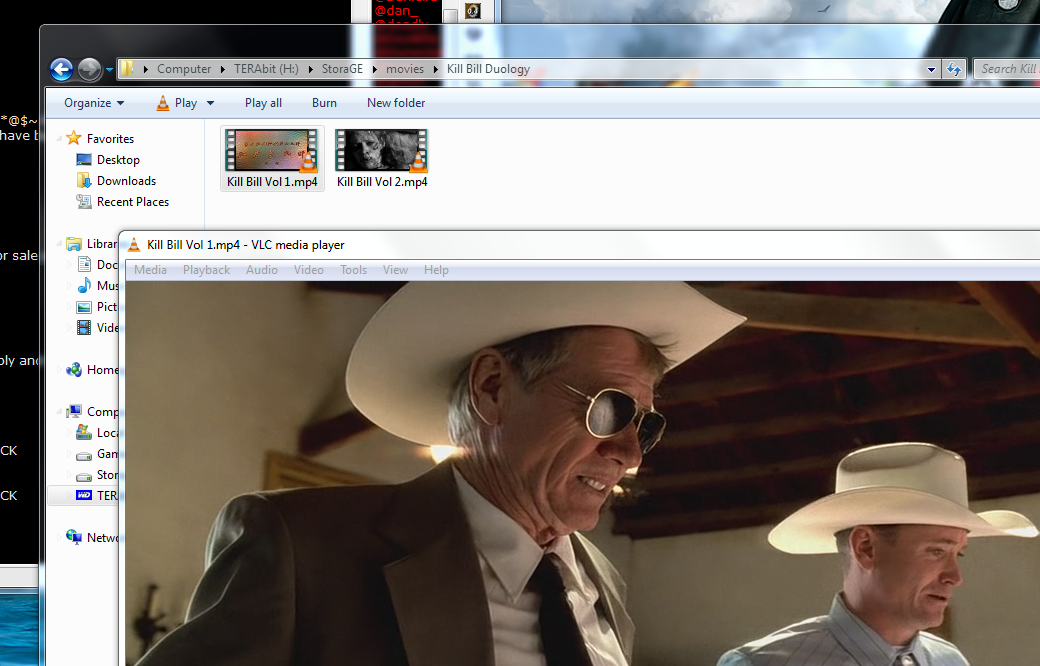This screenshot has height=666, width=1040.
Task: Create a New folder from the toolbar
Action: coord(396,103)
